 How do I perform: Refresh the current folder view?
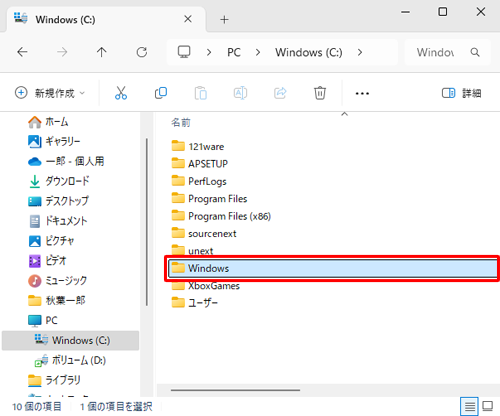coord(142,52)
